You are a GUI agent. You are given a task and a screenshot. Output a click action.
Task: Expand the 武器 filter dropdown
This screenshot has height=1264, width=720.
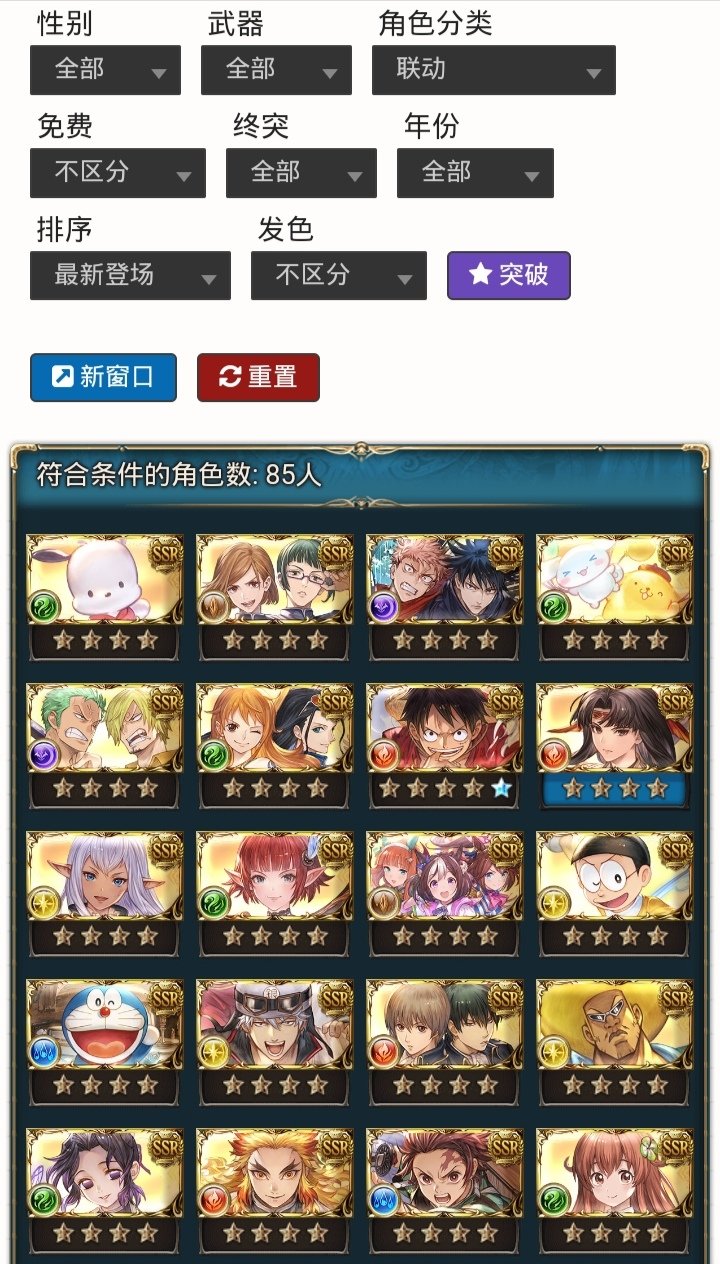tap(276, 70)
